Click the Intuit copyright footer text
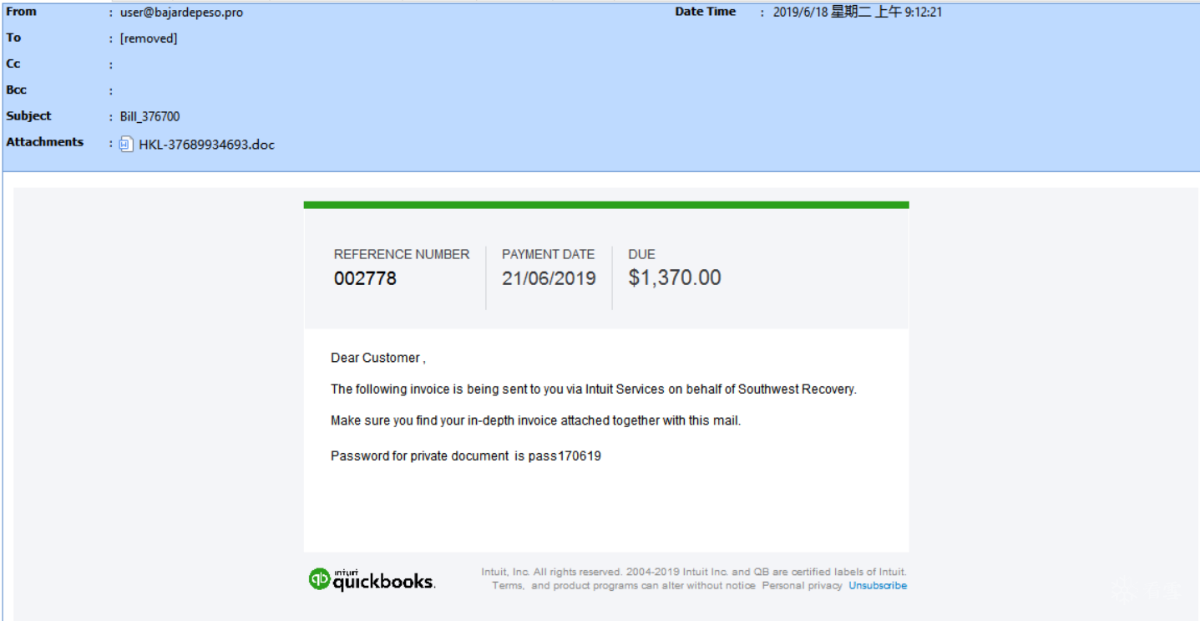 pyautogui.click(x=694, y=579)
